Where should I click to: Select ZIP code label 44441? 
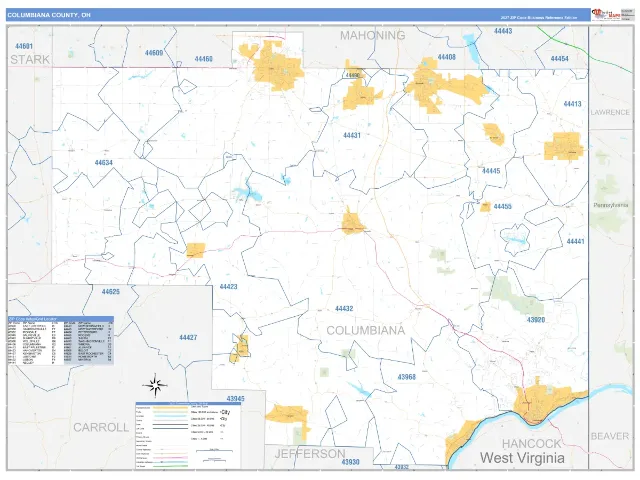[x=576, y=242]
